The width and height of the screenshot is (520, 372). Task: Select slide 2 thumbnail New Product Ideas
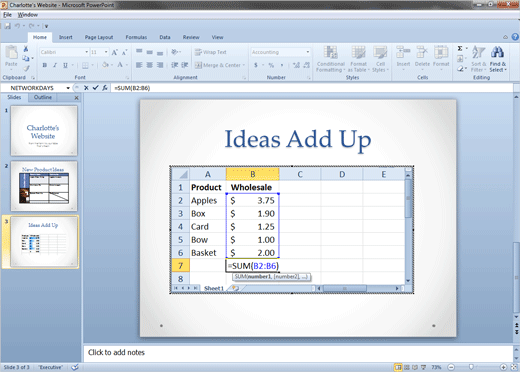pos(44,186)
